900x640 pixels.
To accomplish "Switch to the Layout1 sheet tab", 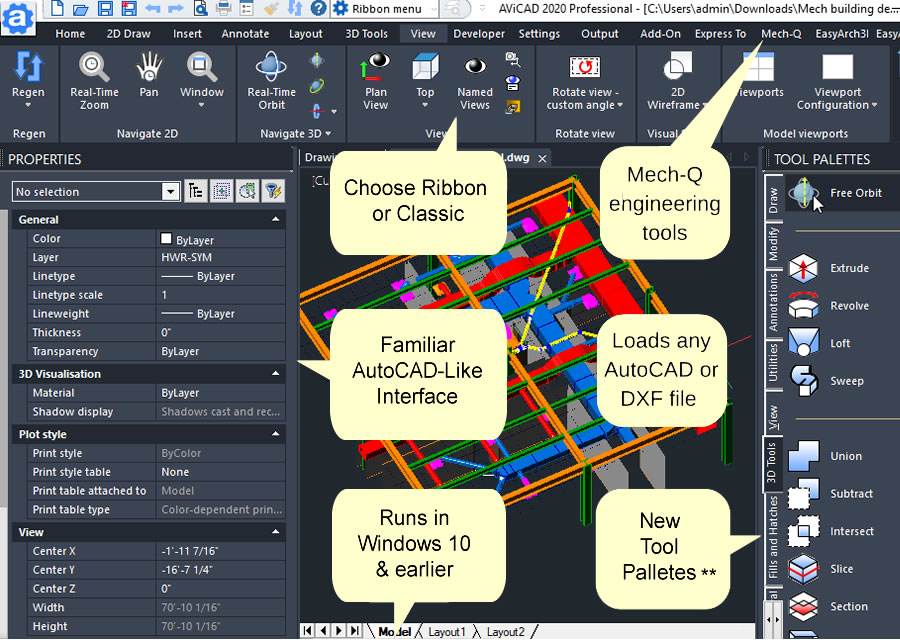I will [447, 632].
